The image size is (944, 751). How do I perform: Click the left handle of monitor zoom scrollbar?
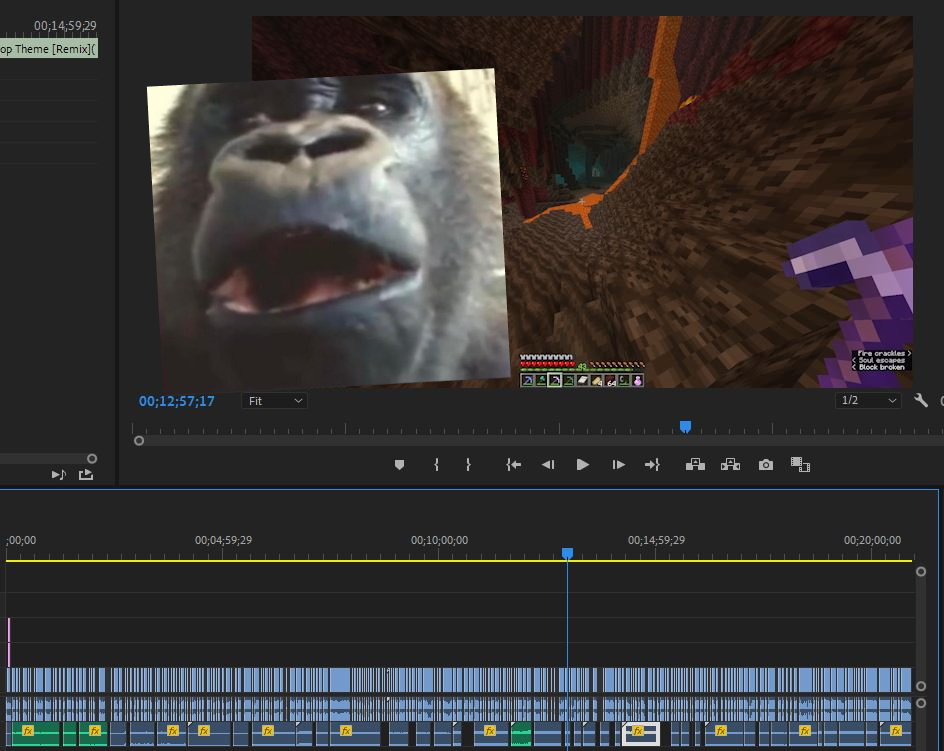(139, 441)
